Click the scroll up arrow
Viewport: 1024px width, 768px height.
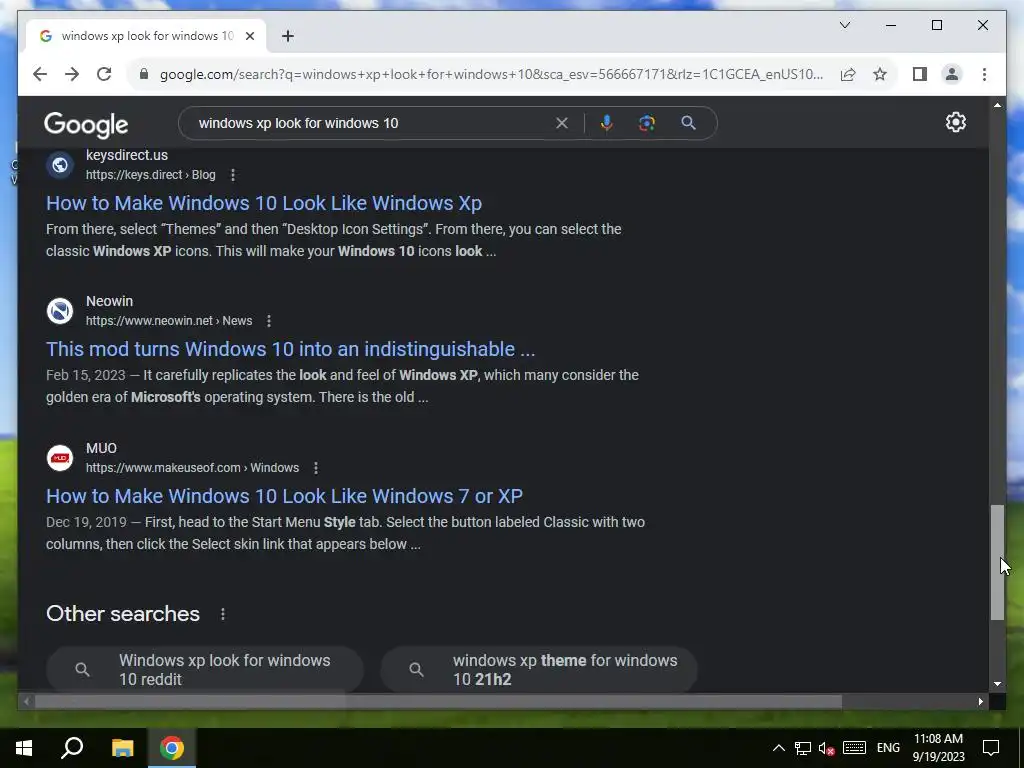997,104
